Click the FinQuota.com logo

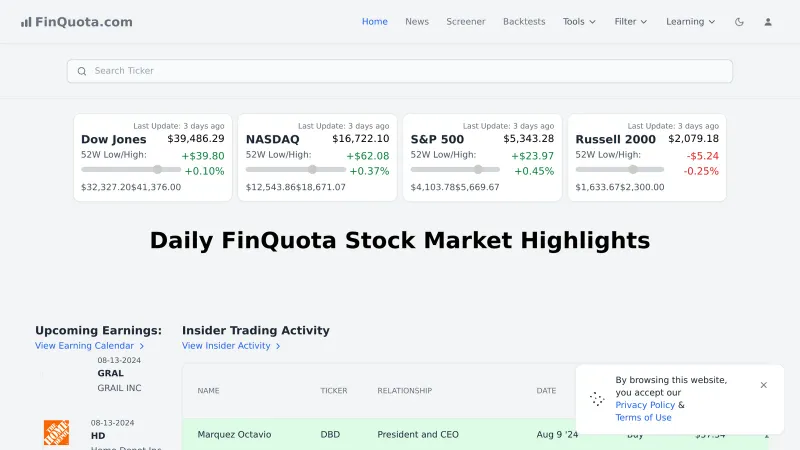[76, 22]
